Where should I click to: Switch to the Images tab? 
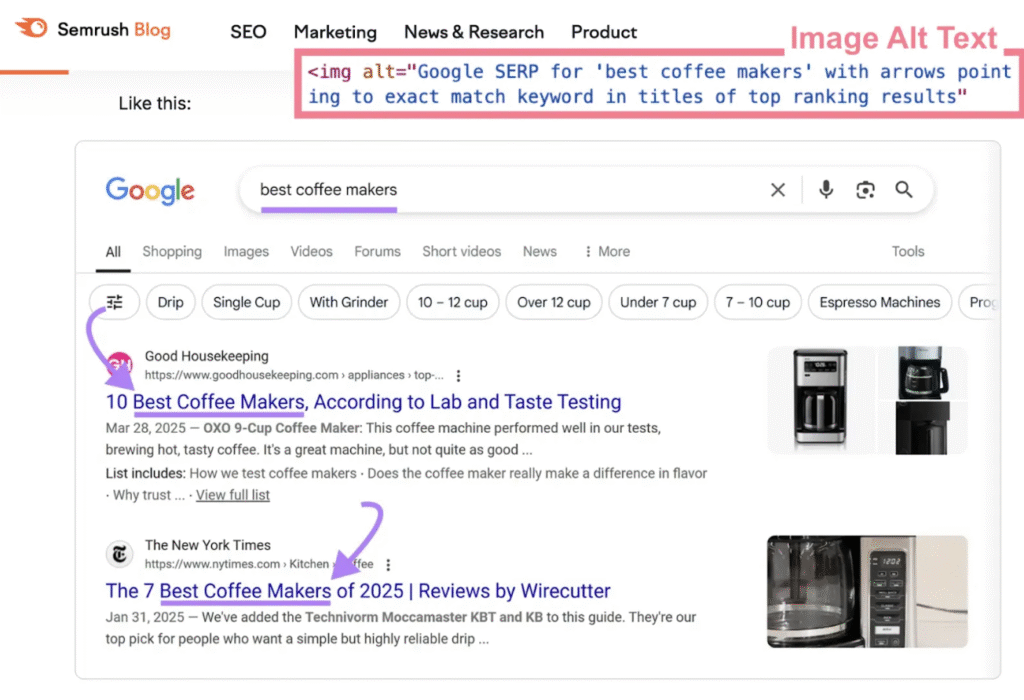click(x=246, y=251)
